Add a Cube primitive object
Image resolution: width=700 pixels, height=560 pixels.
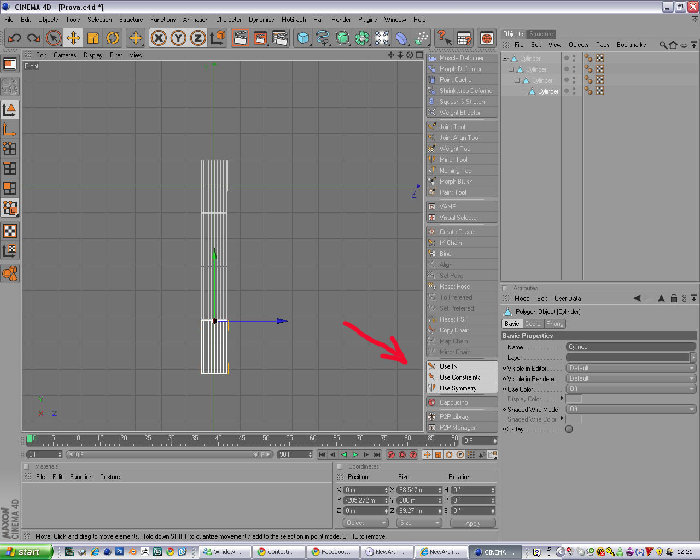click(x=303, y=38)
